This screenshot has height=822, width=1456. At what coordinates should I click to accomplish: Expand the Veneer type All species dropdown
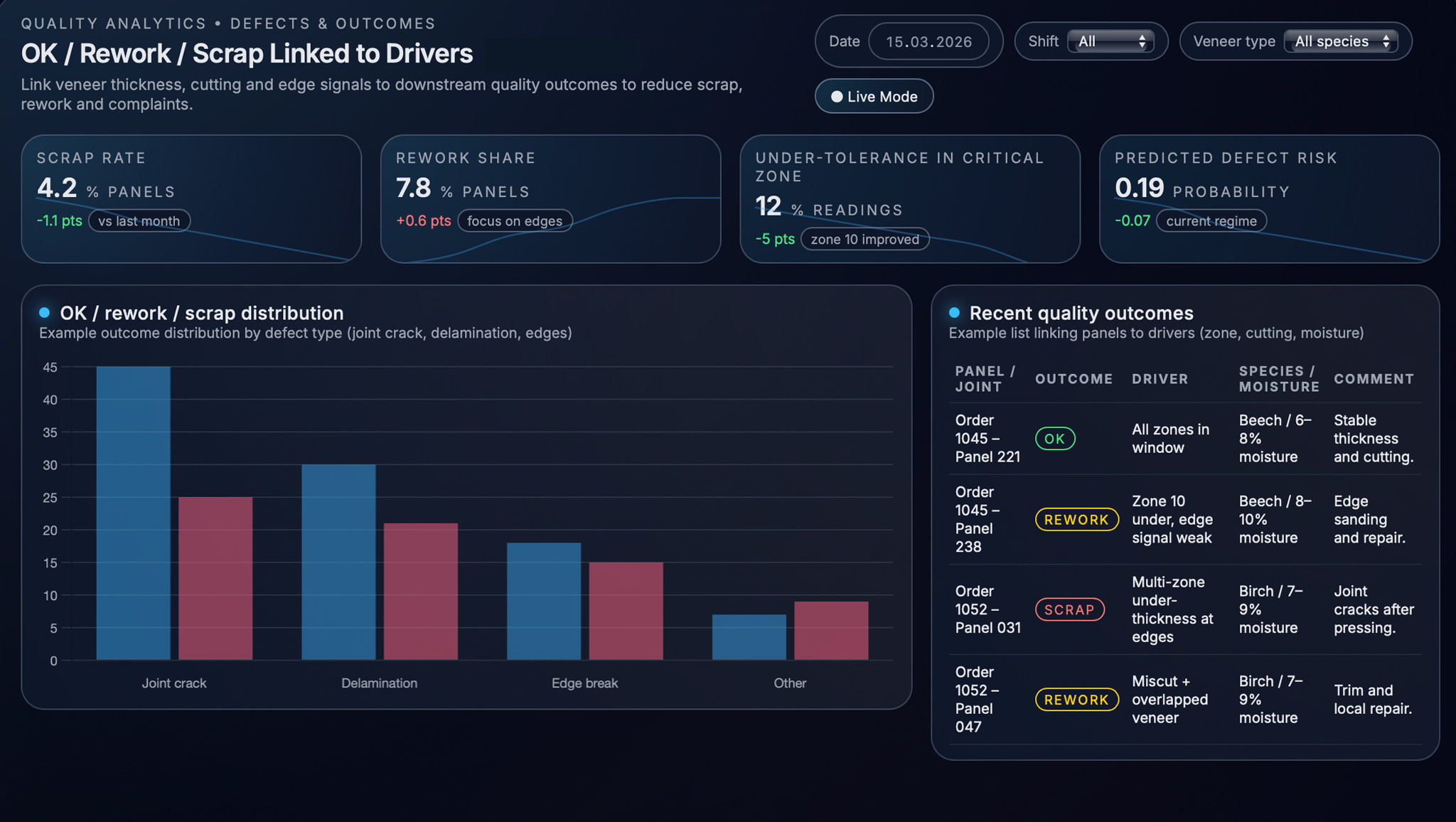click(1340, 41)
